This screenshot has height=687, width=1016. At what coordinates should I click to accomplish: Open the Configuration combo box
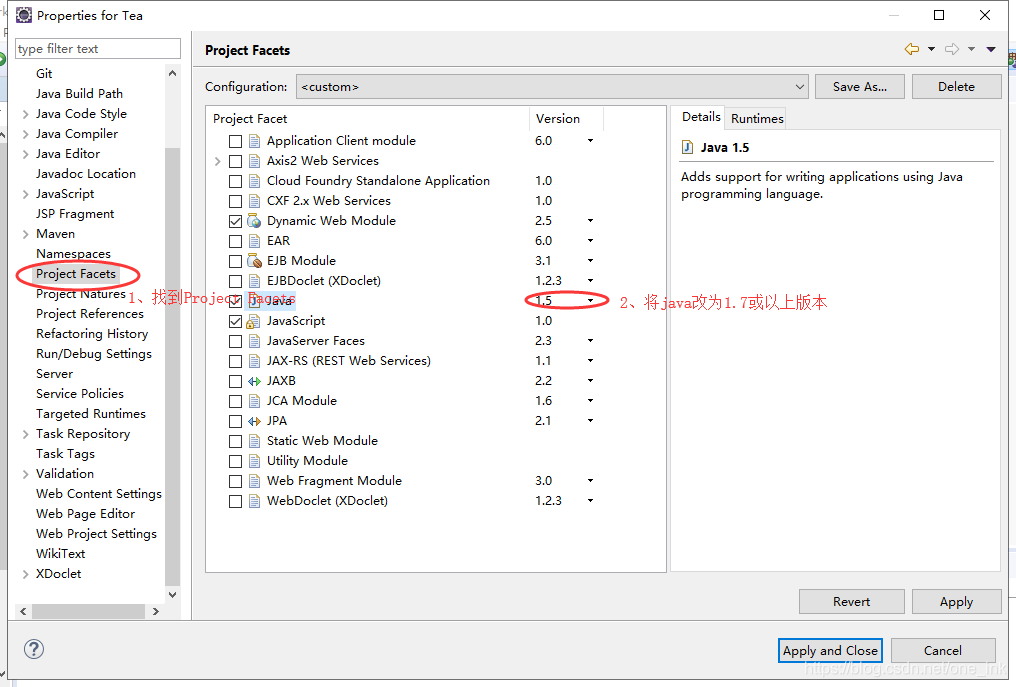pos(552,87)
